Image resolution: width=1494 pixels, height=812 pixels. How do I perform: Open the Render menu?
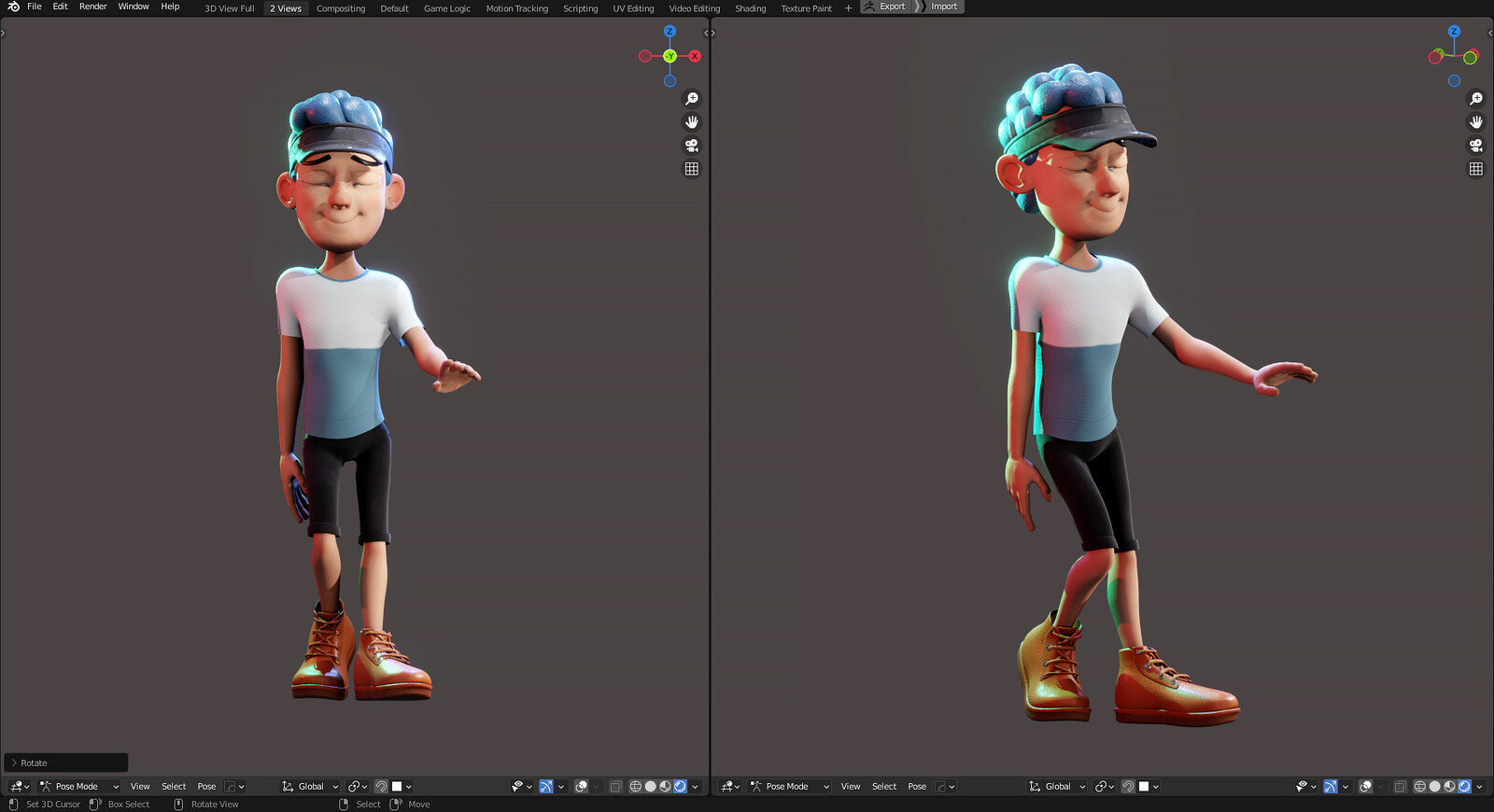[x=93, y=7]
